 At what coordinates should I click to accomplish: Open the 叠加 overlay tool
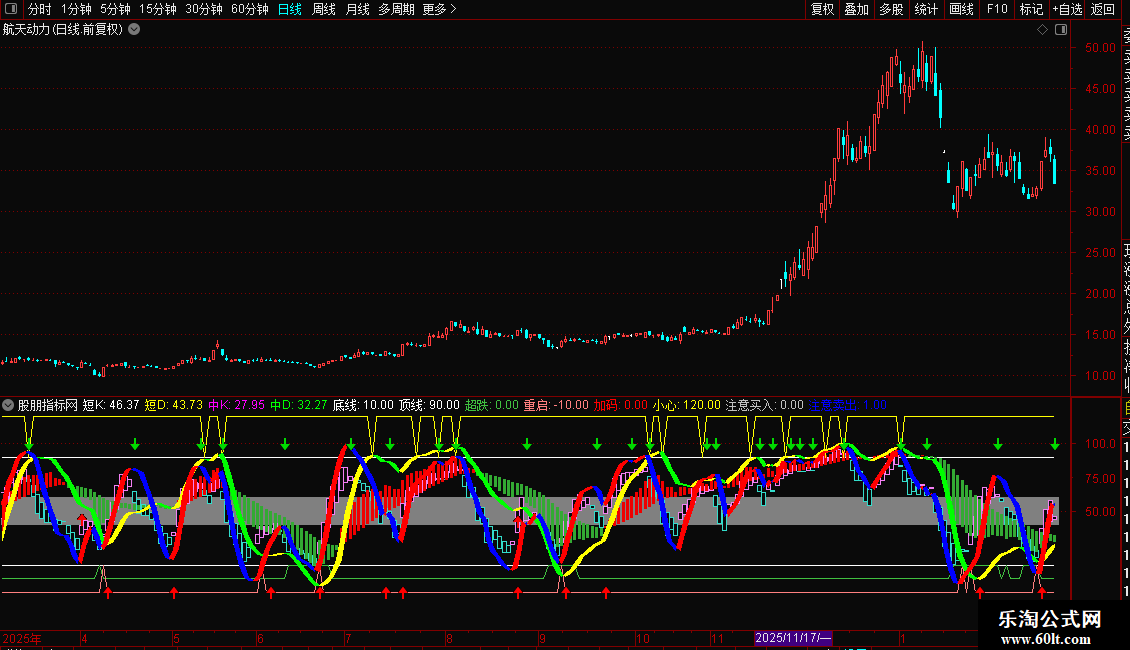857,9
